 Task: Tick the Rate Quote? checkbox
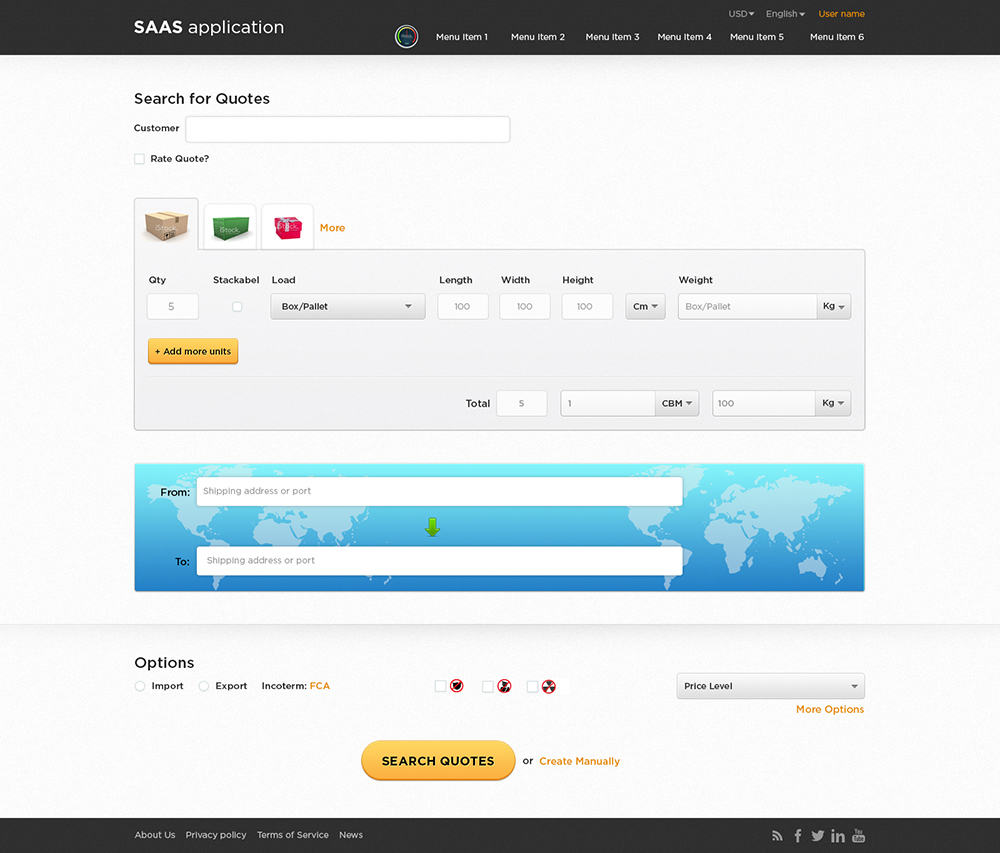pyautogui.click(x=140, y=159)
